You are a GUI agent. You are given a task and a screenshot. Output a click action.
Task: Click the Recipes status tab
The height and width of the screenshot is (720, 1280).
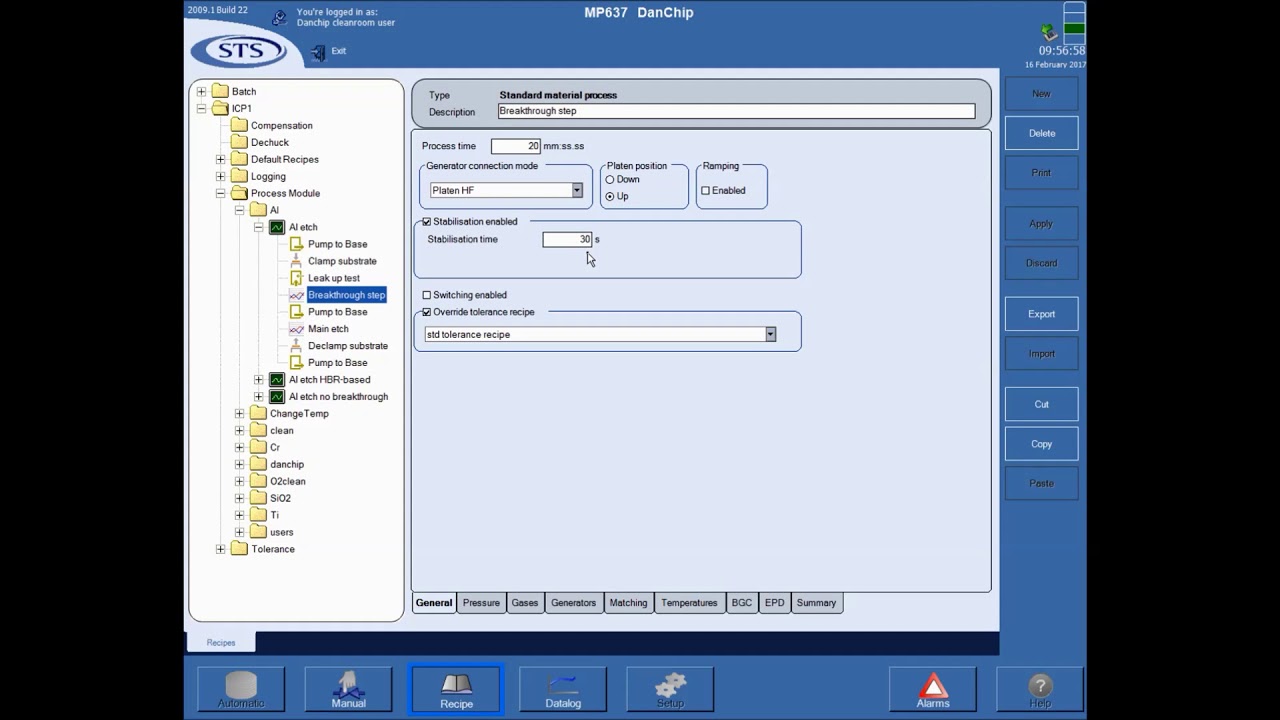(221, 642)
